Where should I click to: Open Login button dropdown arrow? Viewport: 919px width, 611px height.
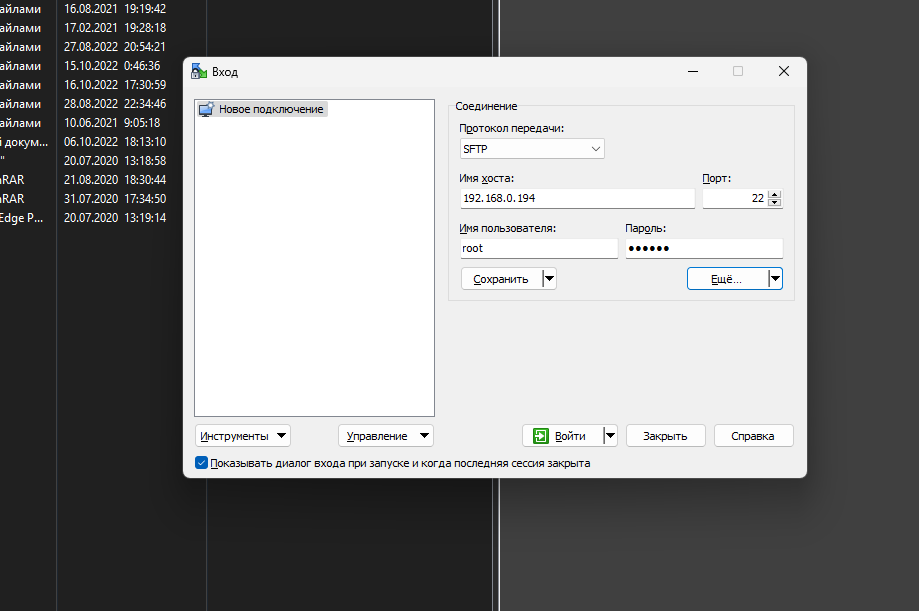point(610,436)
